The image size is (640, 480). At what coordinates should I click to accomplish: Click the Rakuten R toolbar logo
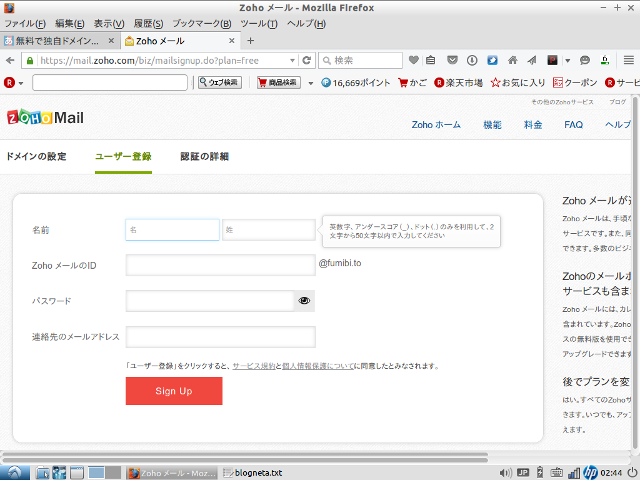pos(9,83)
